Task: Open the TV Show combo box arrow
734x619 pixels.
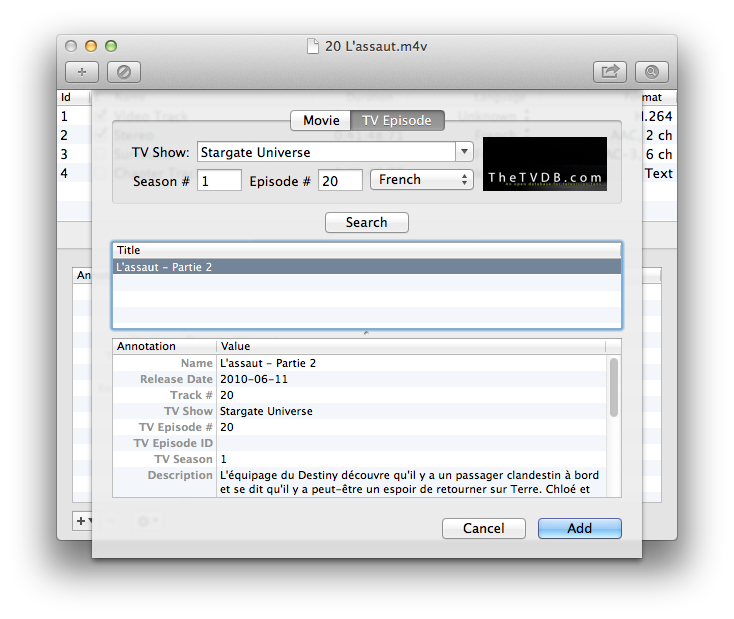Action: point(464,152)
